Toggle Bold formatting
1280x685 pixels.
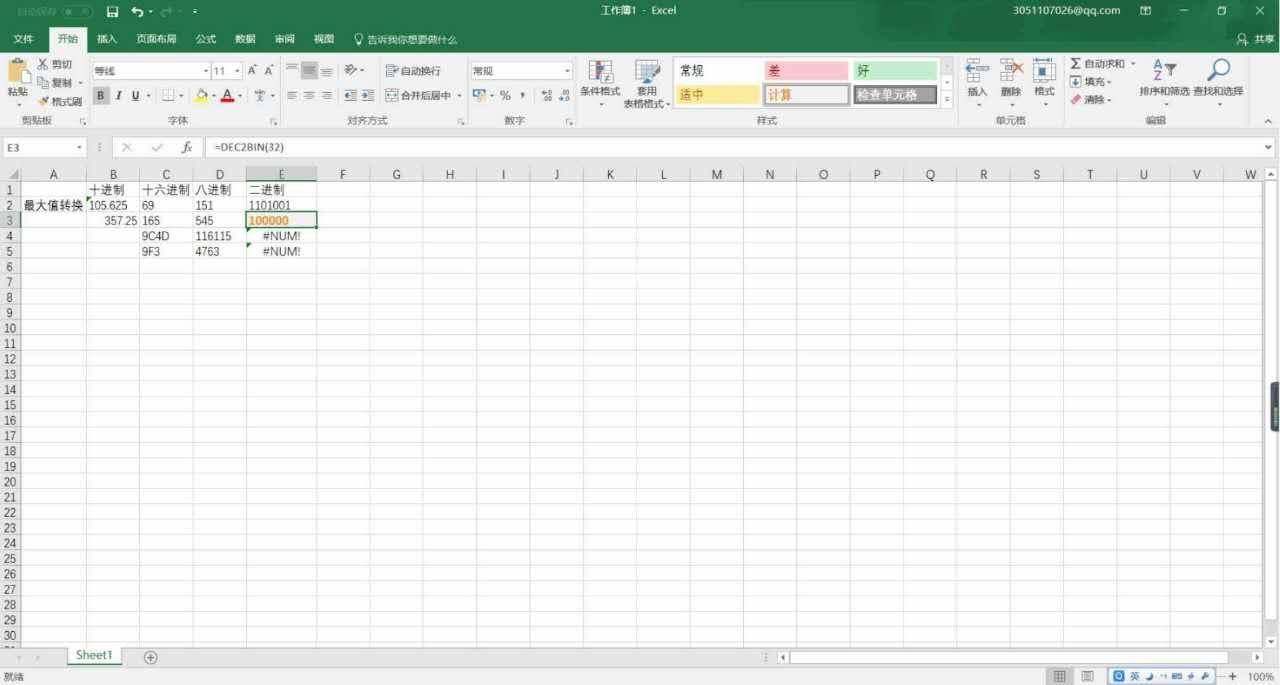[101, 96]
